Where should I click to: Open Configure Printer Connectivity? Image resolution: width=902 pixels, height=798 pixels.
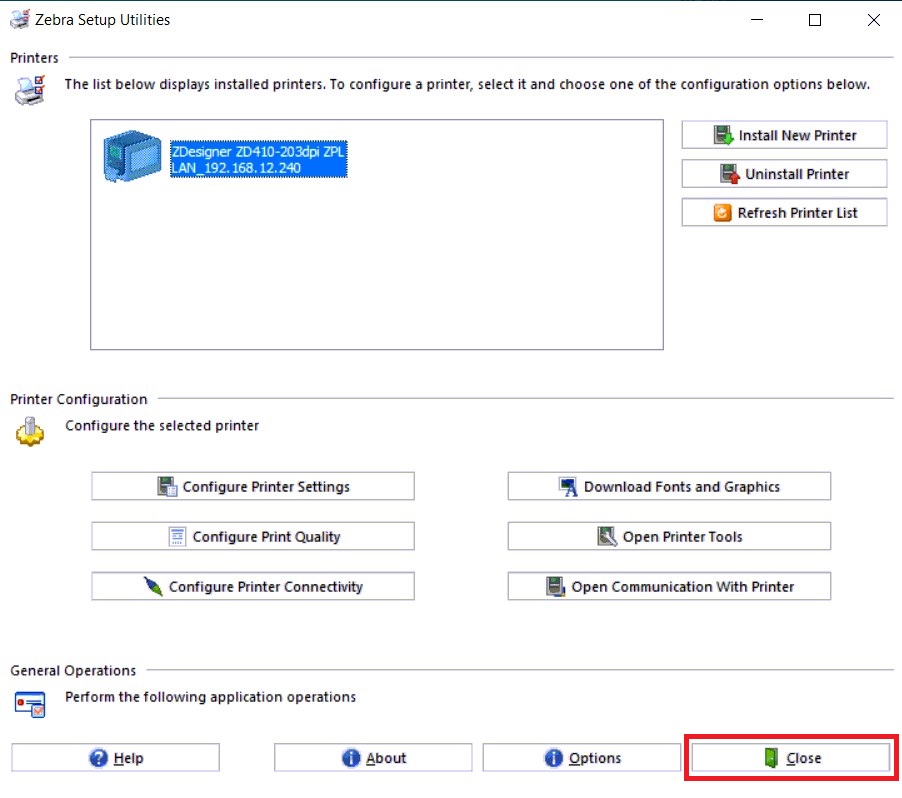pos(253,586)
